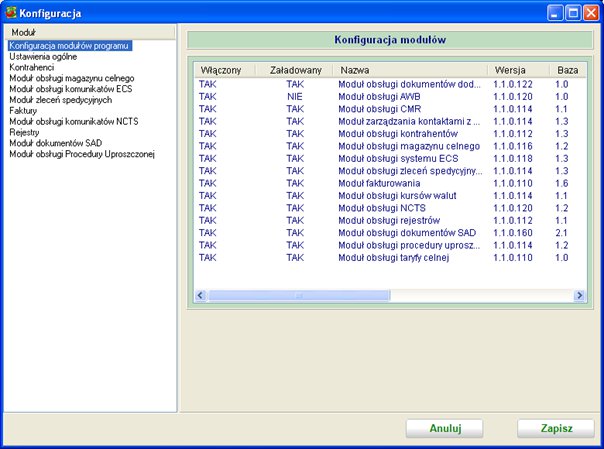Image resolution: width=604 pixels, height=449 pixels.
Task: Open Ustawienia ogólne section
Action: [x=43, y=57]
